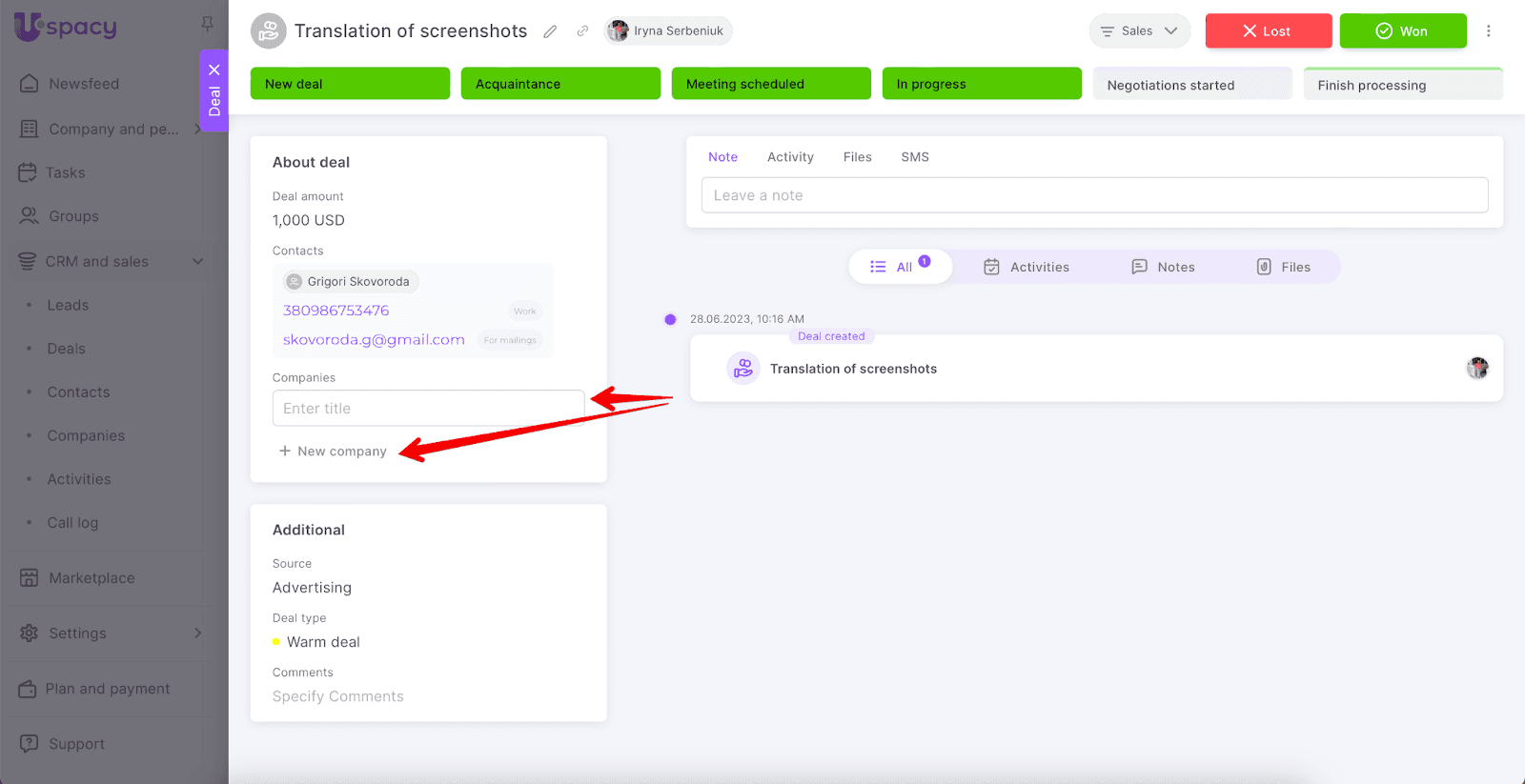The height and width of the screenshot is (784, 1525).
Task: Go to Support in the sidebar
Action: pos(76,744)
